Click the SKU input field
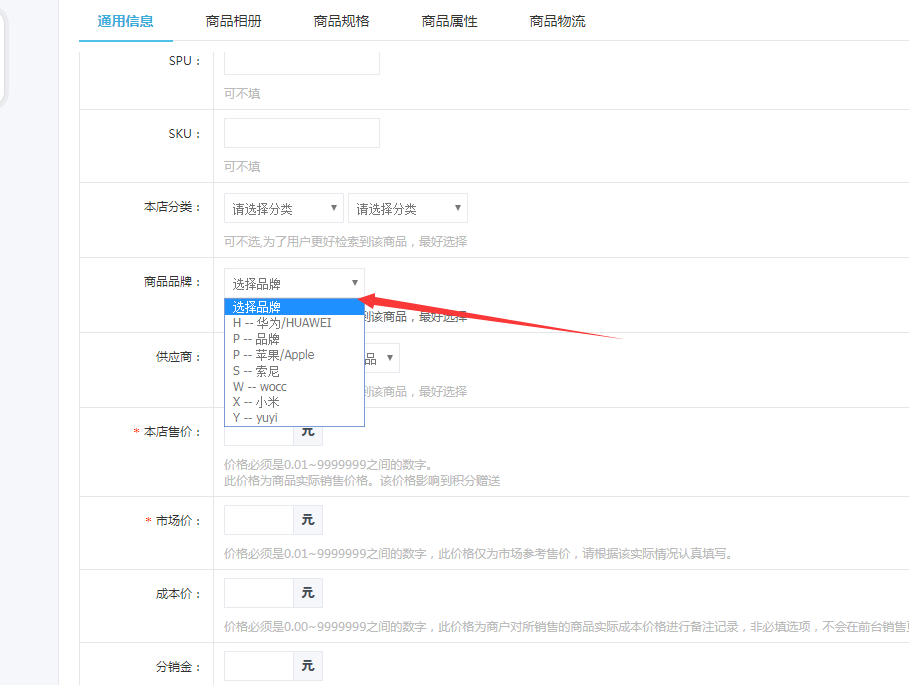The image size is (909, 685). [x=301, y=133]
